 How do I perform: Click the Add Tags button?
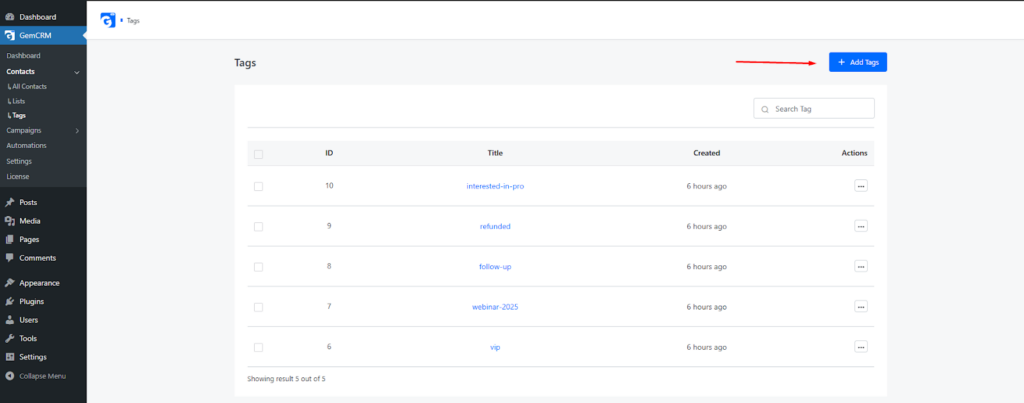coord(857,62)
